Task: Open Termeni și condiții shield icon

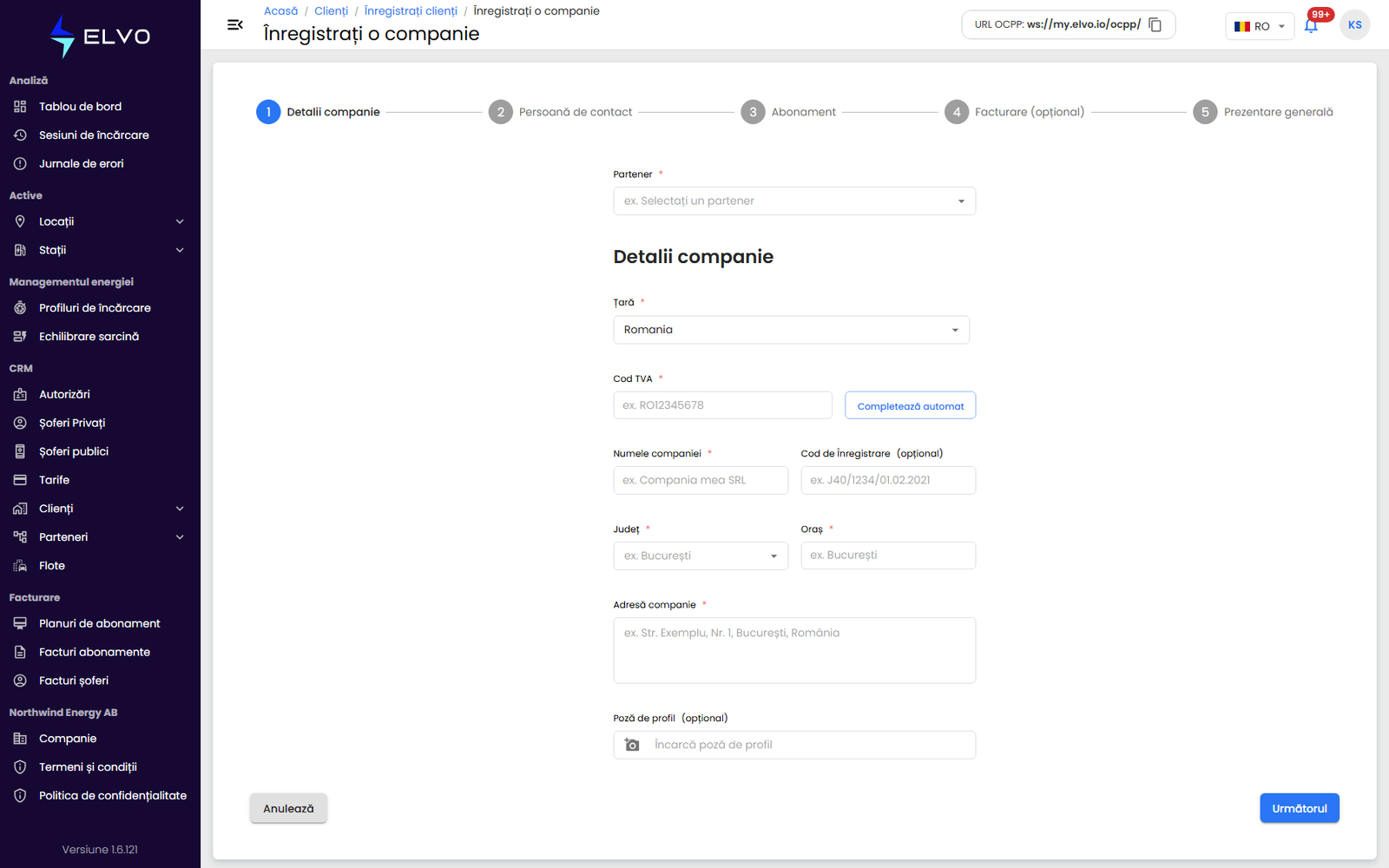Action: tap(20, 767)
